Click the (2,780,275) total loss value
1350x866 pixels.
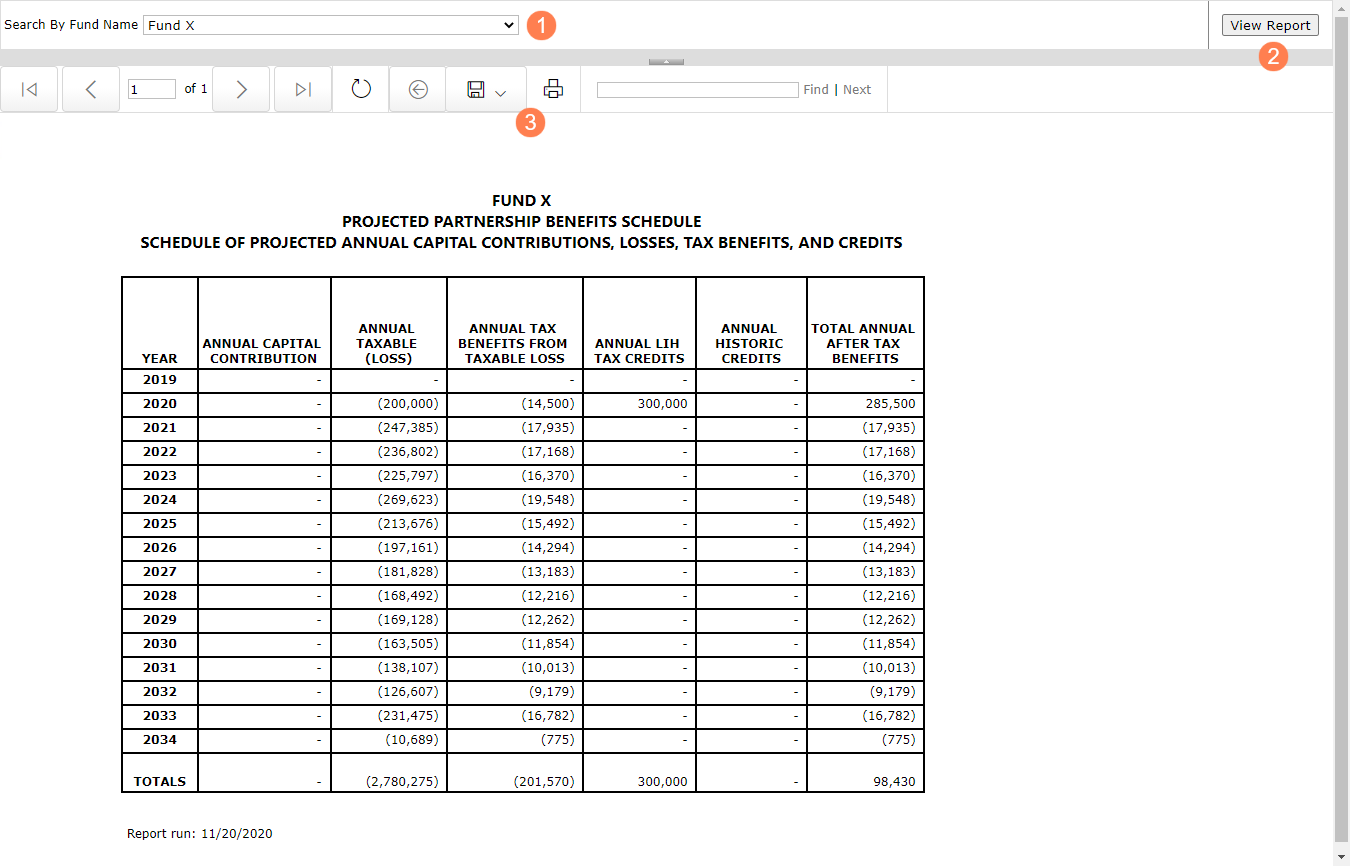[x=402, y=782]
